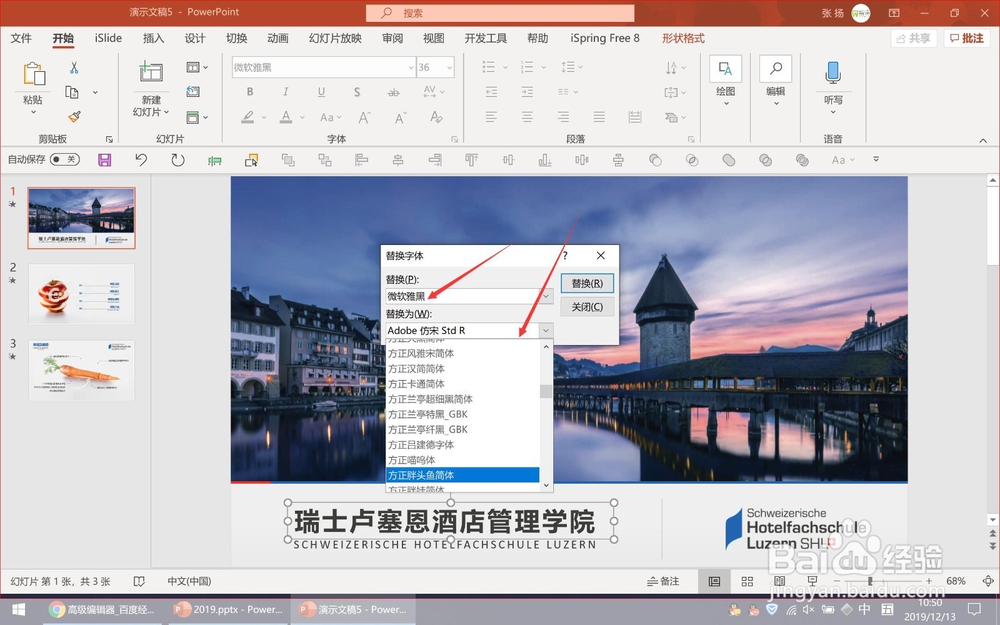Open the 批注 comments button
Screen dimensions: 1000x625
pyautogui.click(x=967, y=38)
